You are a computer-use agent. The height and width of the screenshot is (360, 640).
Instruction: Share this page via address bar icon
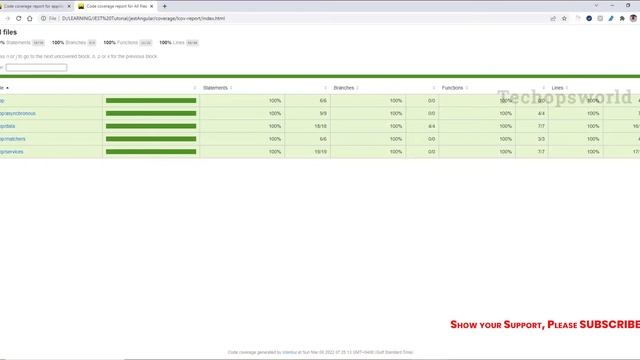point(553,18)
